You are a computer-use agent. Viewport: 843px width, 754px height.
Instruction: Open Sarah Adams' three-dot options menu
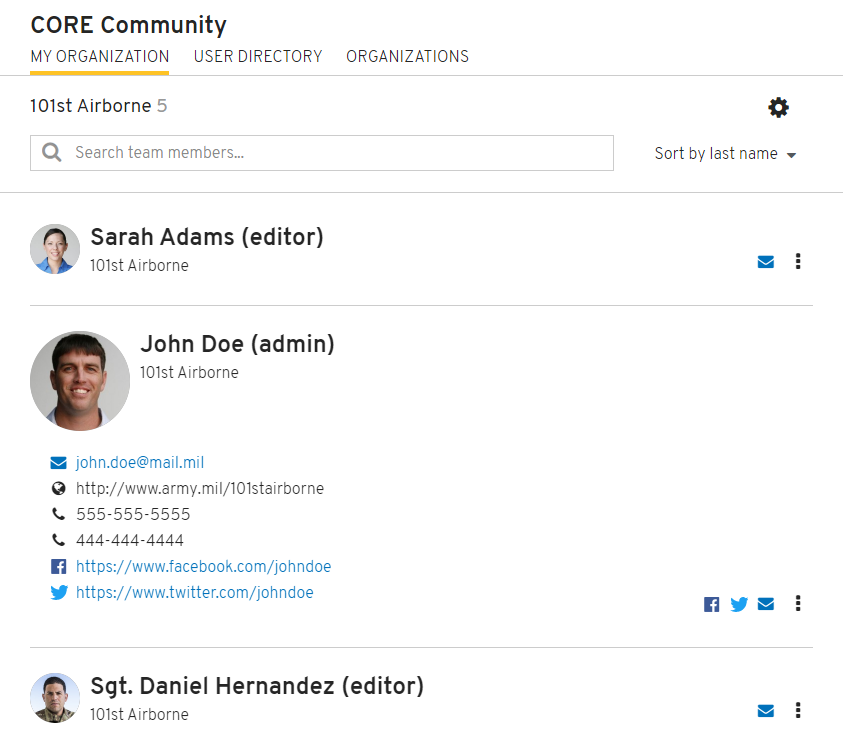point(798,261)
